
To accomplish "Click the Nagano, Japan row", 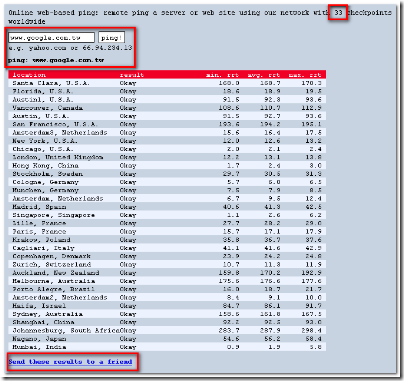I will (x=167, y=339).
